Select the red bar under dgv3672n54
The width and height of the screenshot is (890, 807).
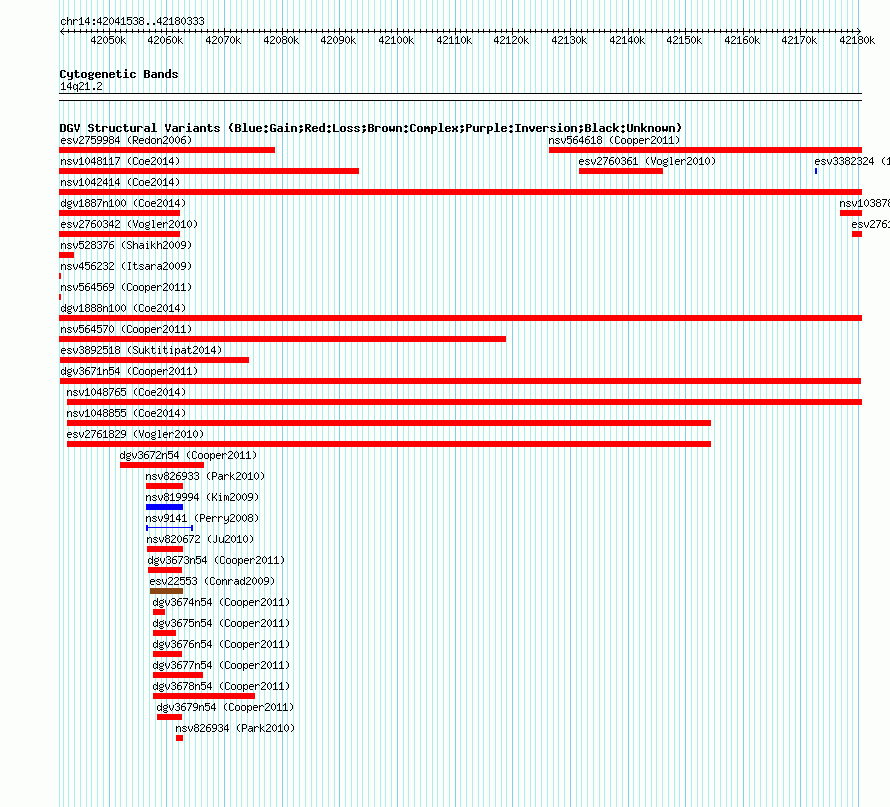(162, 465)
